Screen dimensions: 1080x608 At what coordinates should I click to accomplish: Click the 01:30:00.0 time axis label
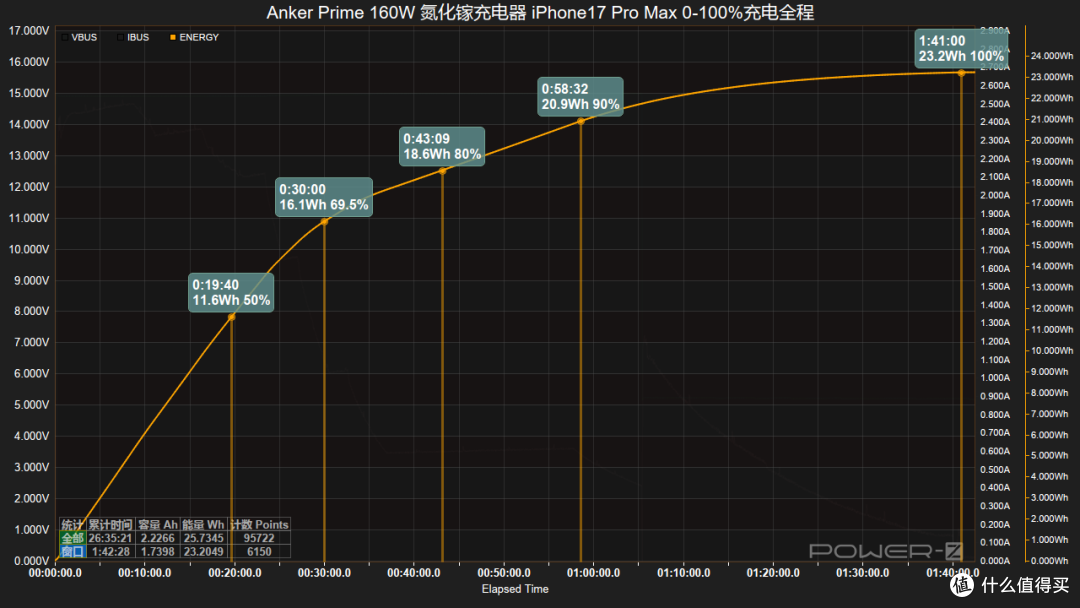coord(862,573)
